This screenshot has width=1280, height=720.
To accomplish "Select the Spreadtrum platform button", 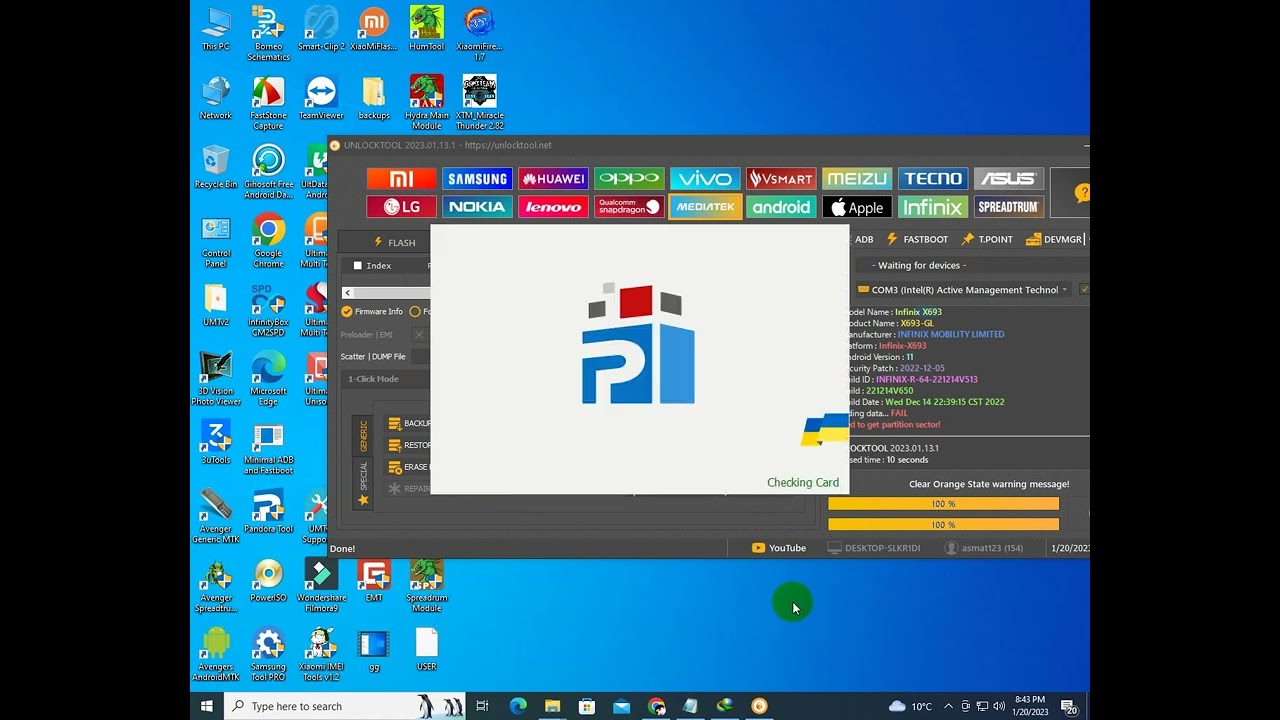I will point(1009,207).
